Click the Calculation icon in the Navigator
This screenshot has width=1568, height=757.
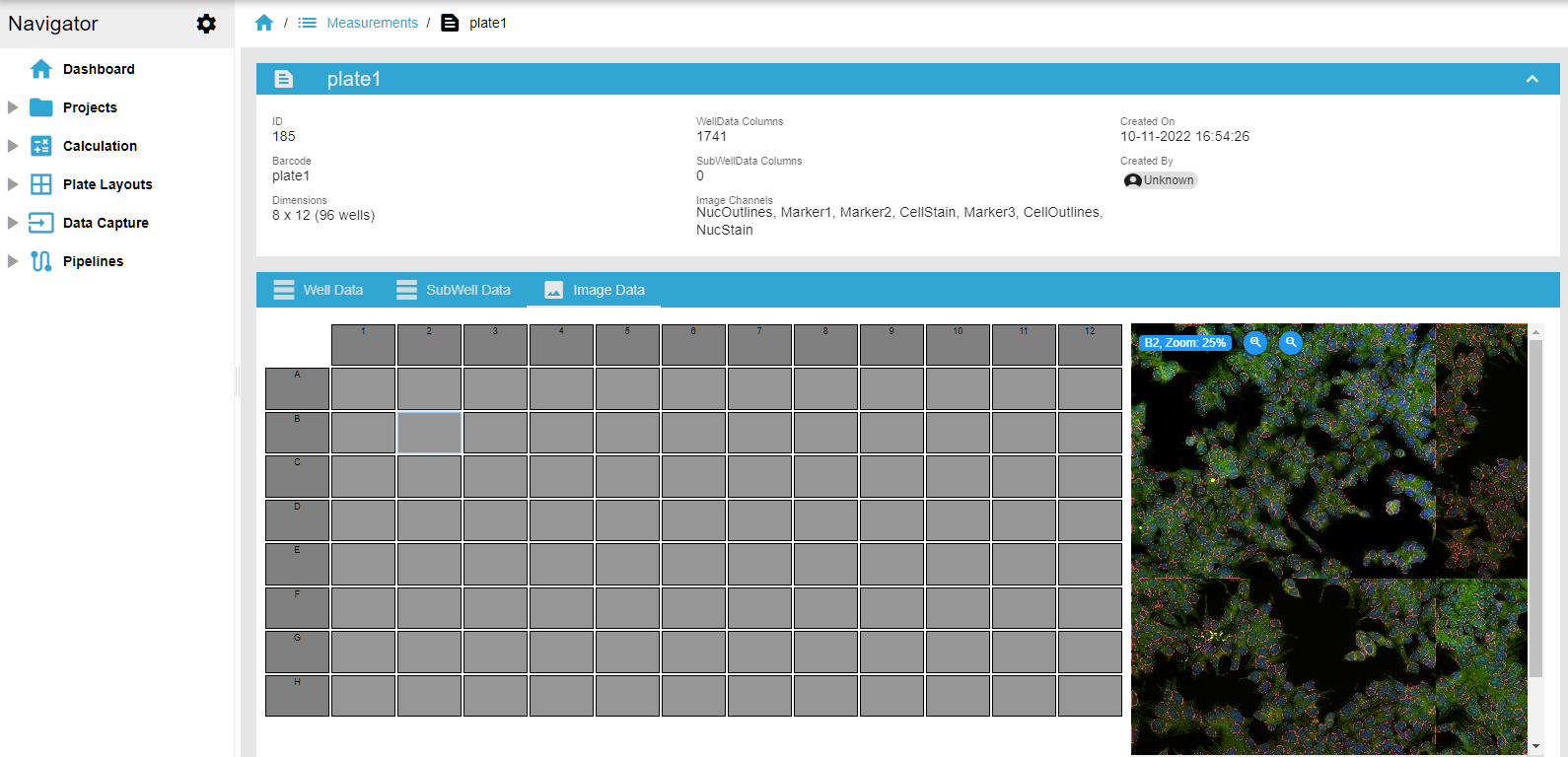tap(40, 146)
